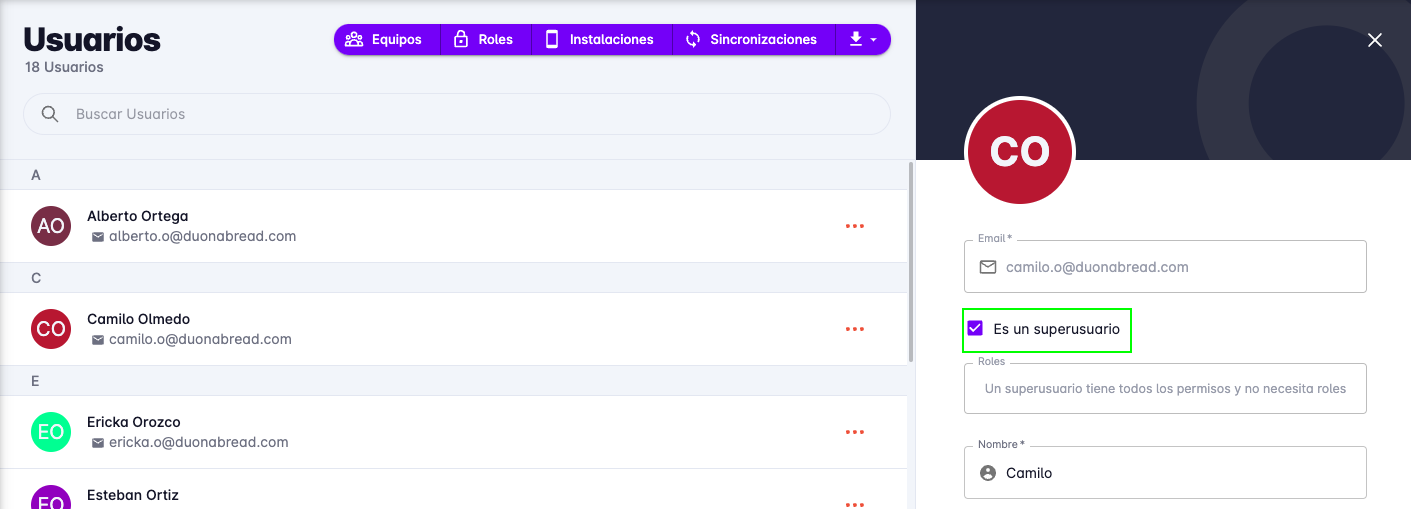Expand the download dropdown button
The width and height of the screenshot is (1411, 509).
tap(862, 40)
